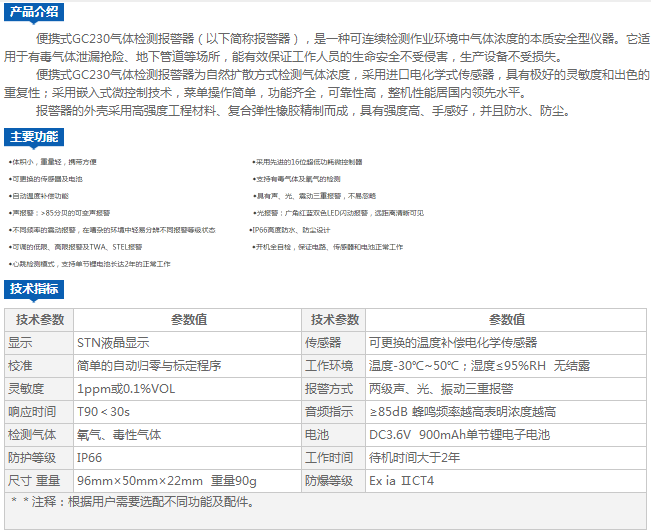Click the value cell 'IP66' in the table
This screenshot has width=651, height=532.
[x=187, y=458]
